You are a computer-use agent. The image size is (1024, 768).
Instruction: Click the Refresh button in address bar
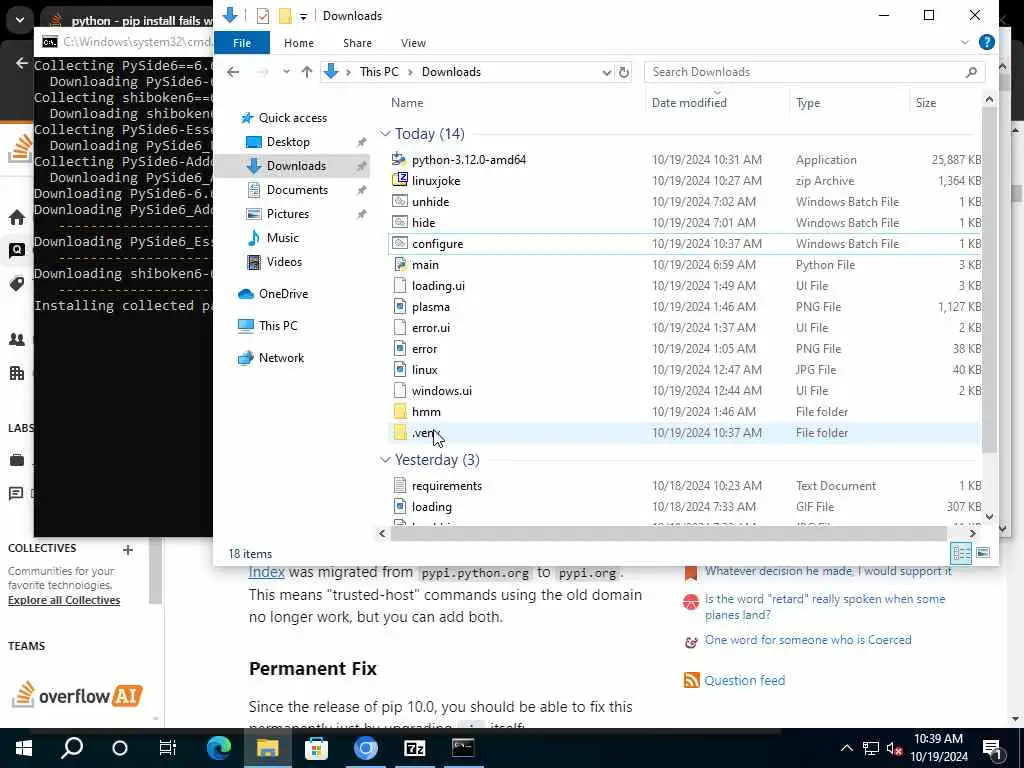tap(624, 72)
